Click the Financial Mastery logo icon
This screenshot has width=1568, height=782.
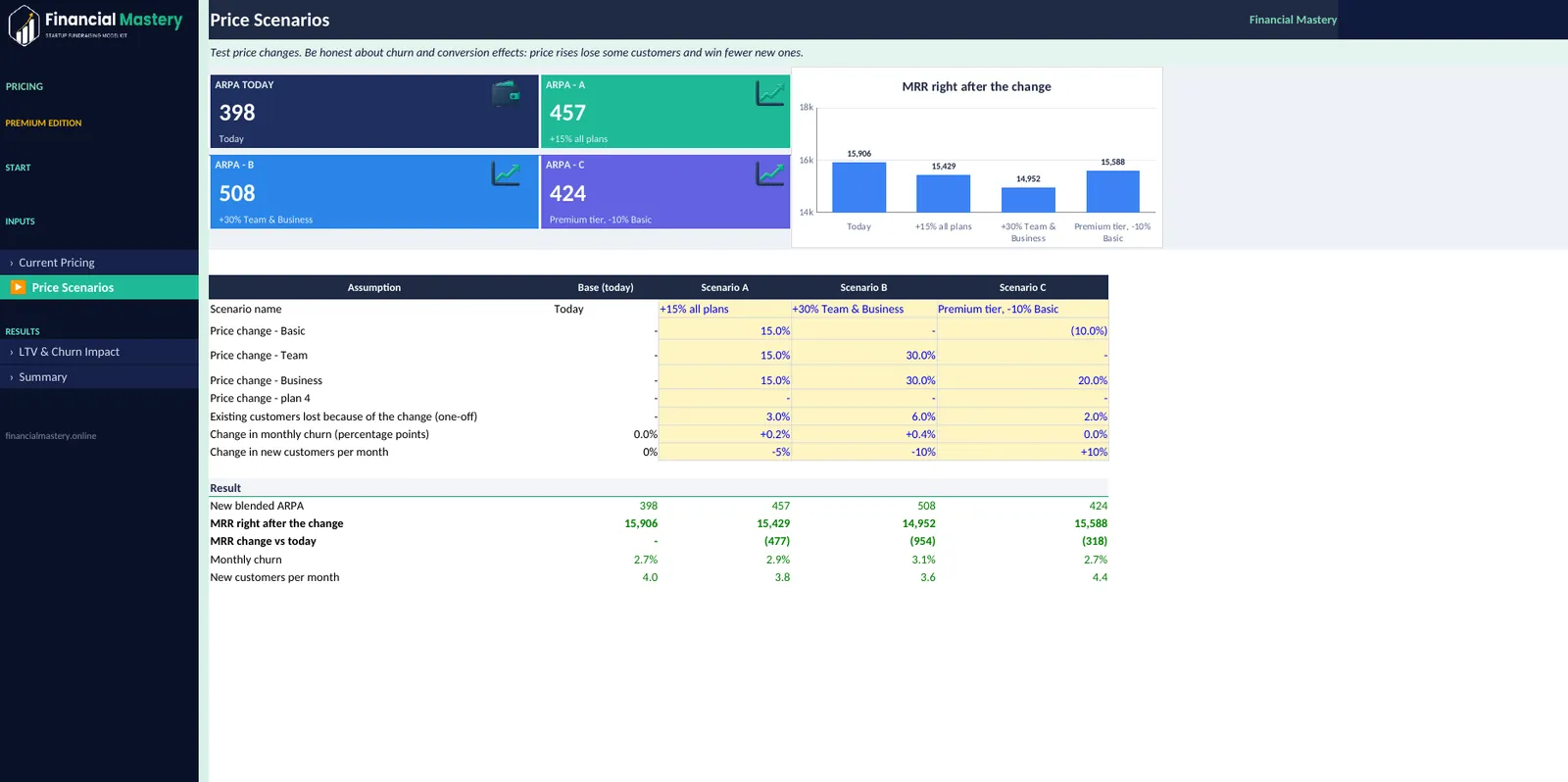click(24, 25)
